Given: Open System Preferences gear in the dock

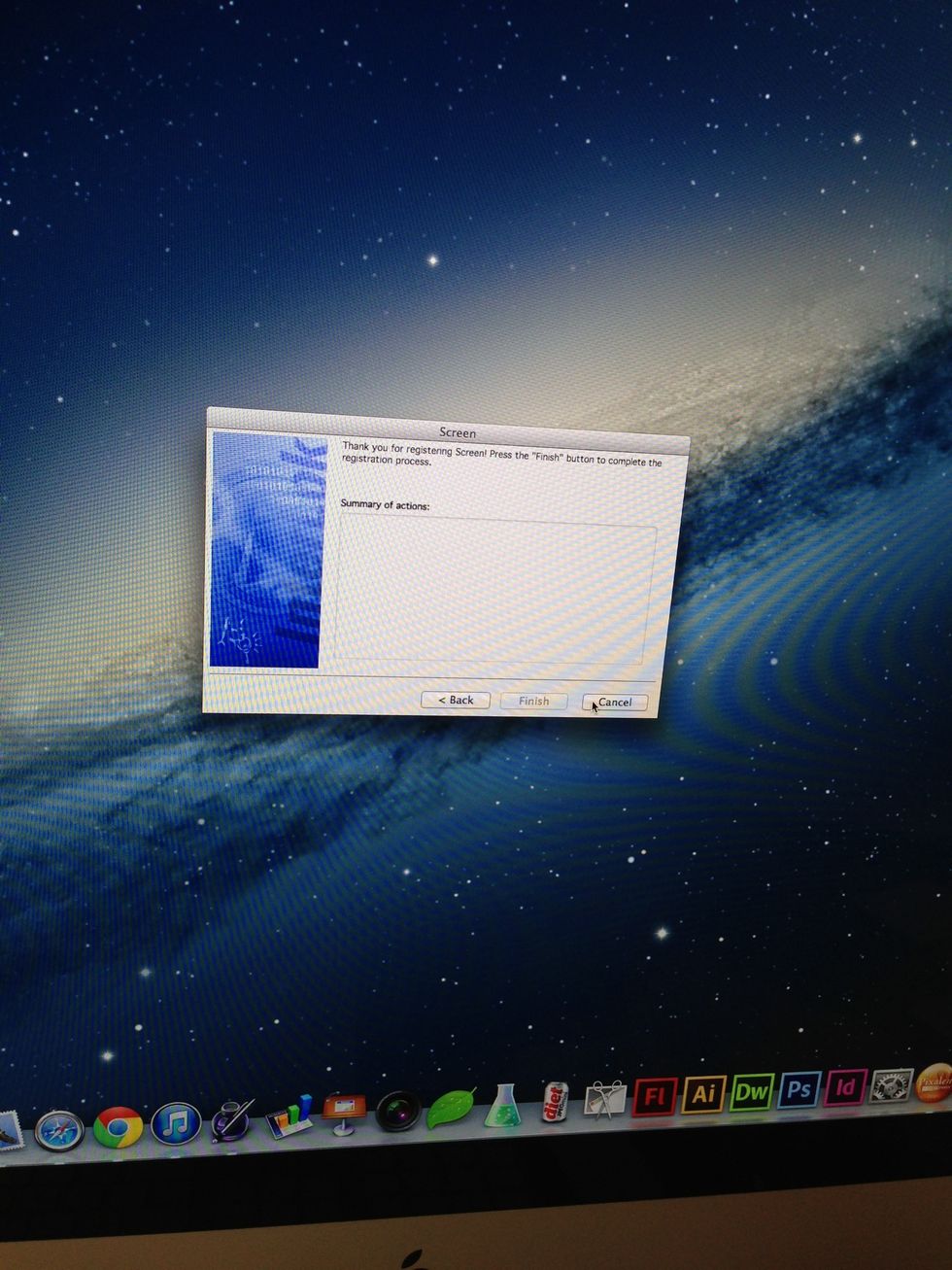Looking at the screenshot, I should pyautogui.click(x=891, y=1085).
